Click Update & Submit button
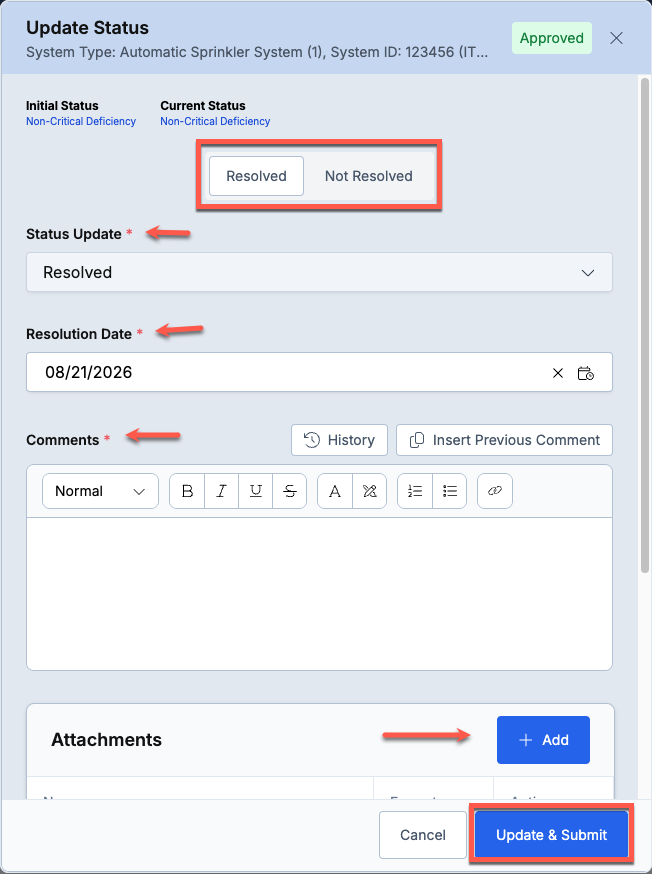The height and width of the screenshot is (874, 652). pyautogui.click(x=552, y=834)
